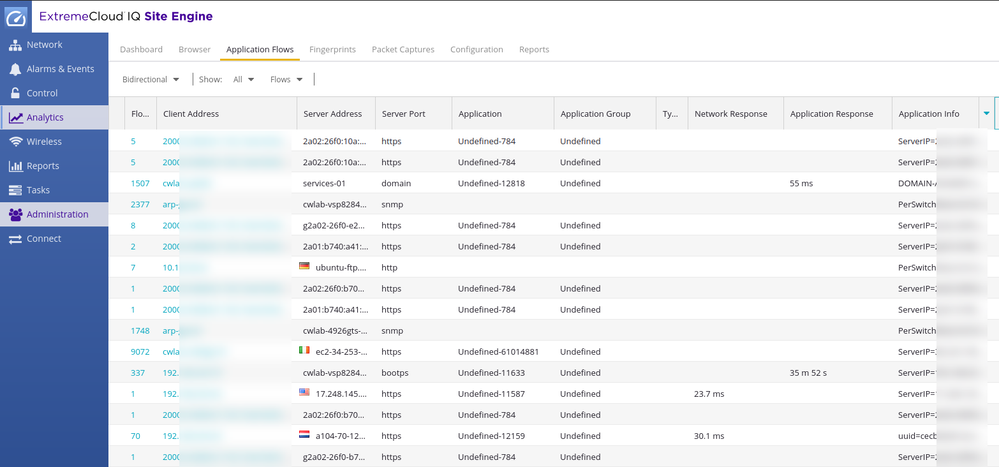999x467 pixels.
Task: Expand the Flows dropdown menu
Action: [x=287, y=79]
